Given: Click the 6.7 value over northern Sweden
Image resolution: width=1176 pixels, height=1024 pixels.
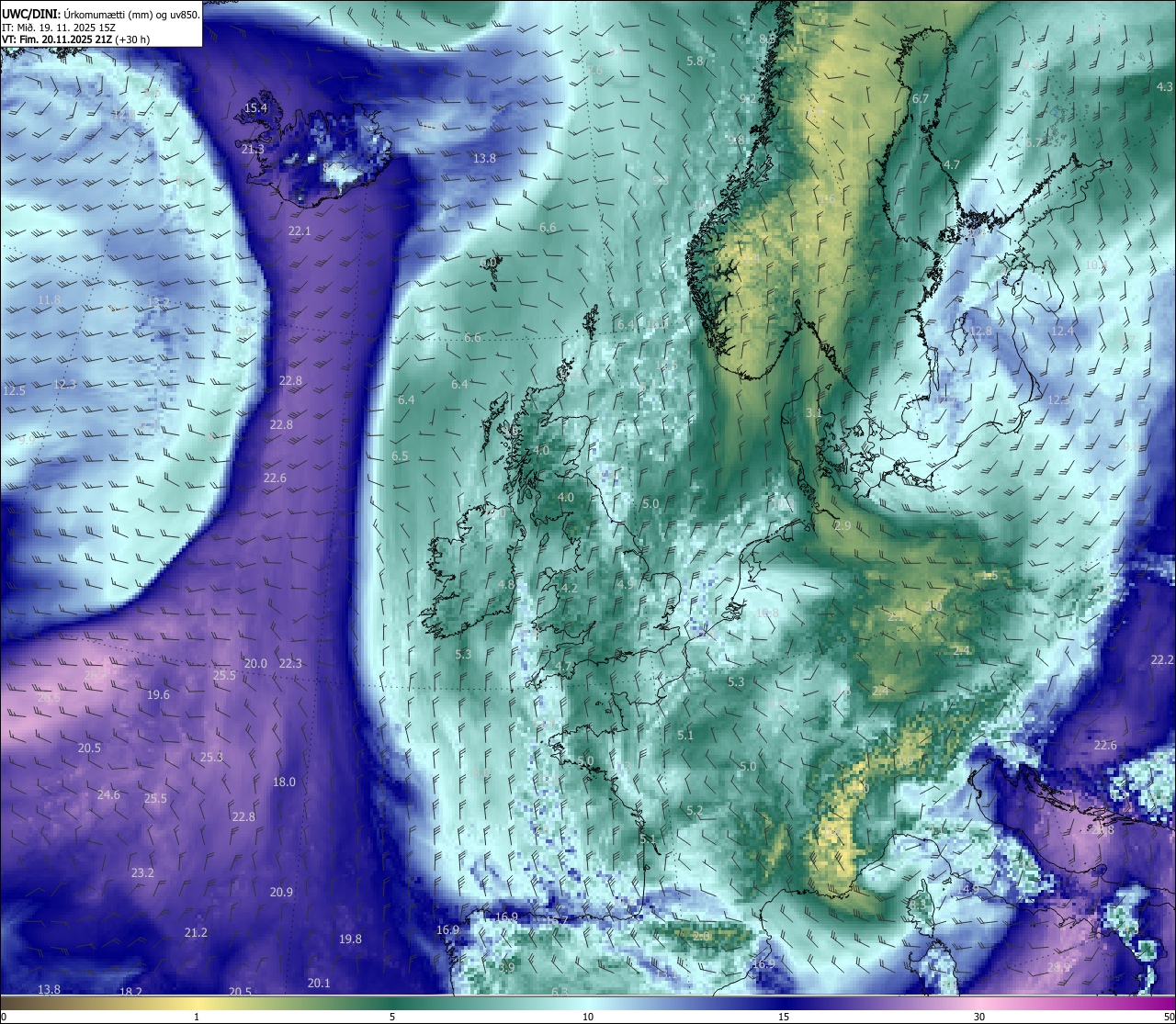Looking at the screenshot, I should 920,99.
